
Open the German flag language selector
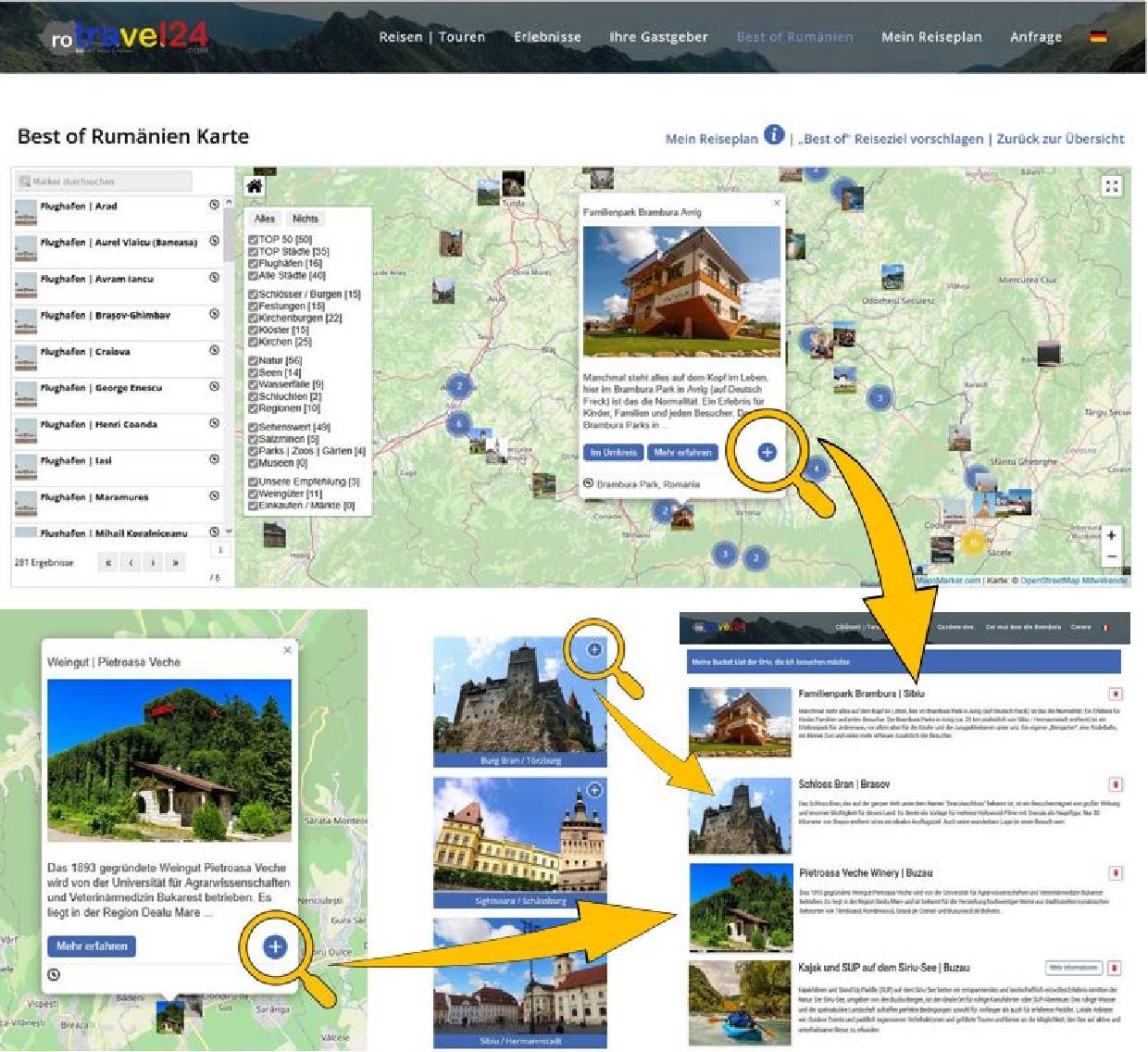(x=1098, y=37)
